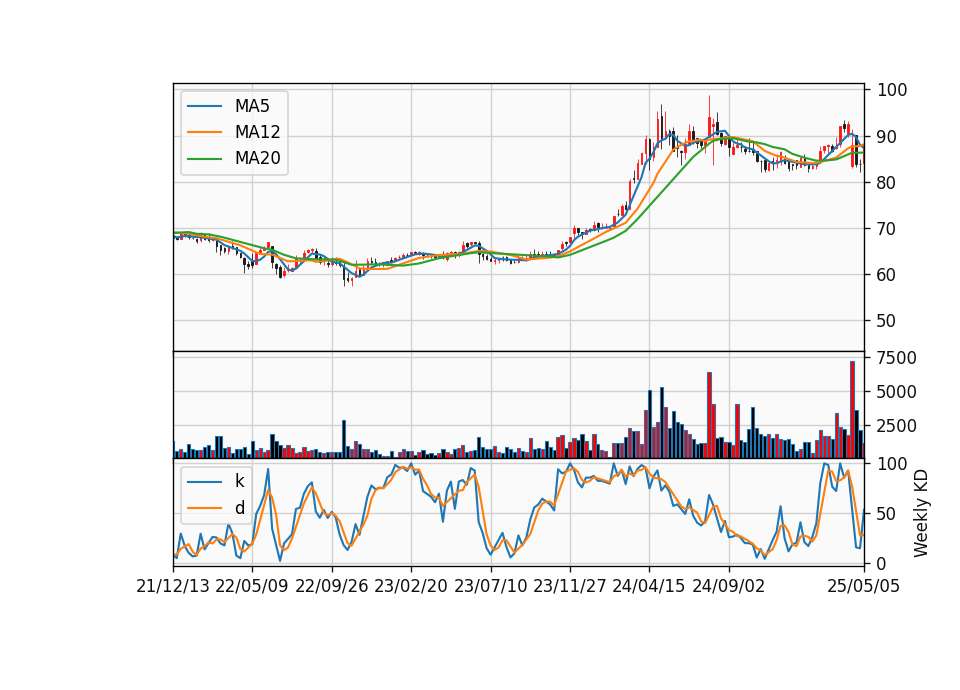Click the KD axis value 50

pos(887,514)
